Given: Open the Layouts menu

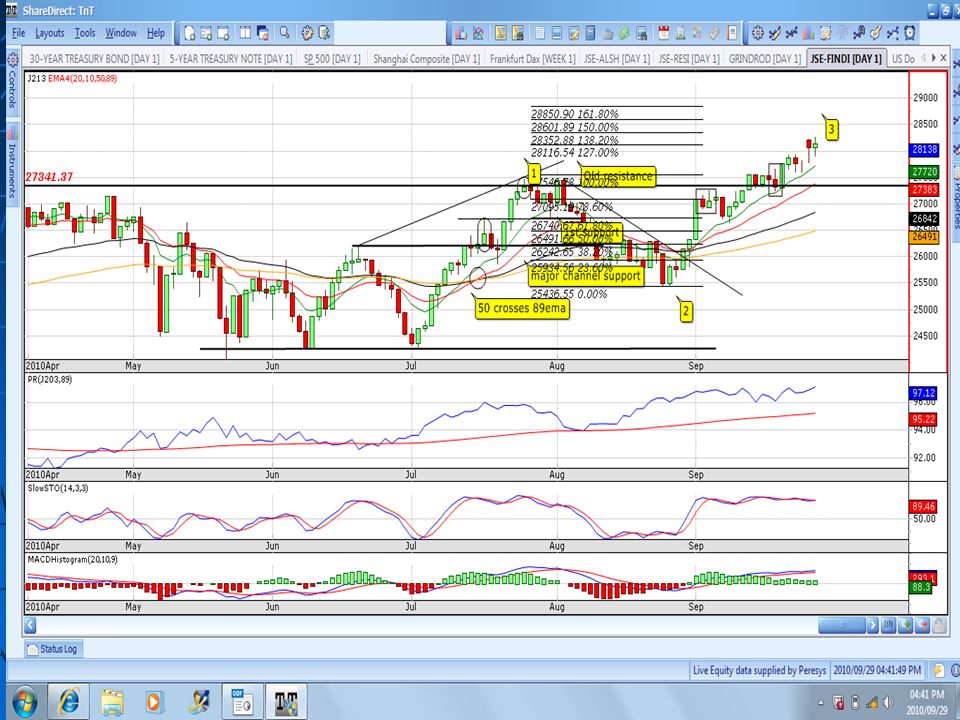Looking at the screenshot, I should pos(50,33).
